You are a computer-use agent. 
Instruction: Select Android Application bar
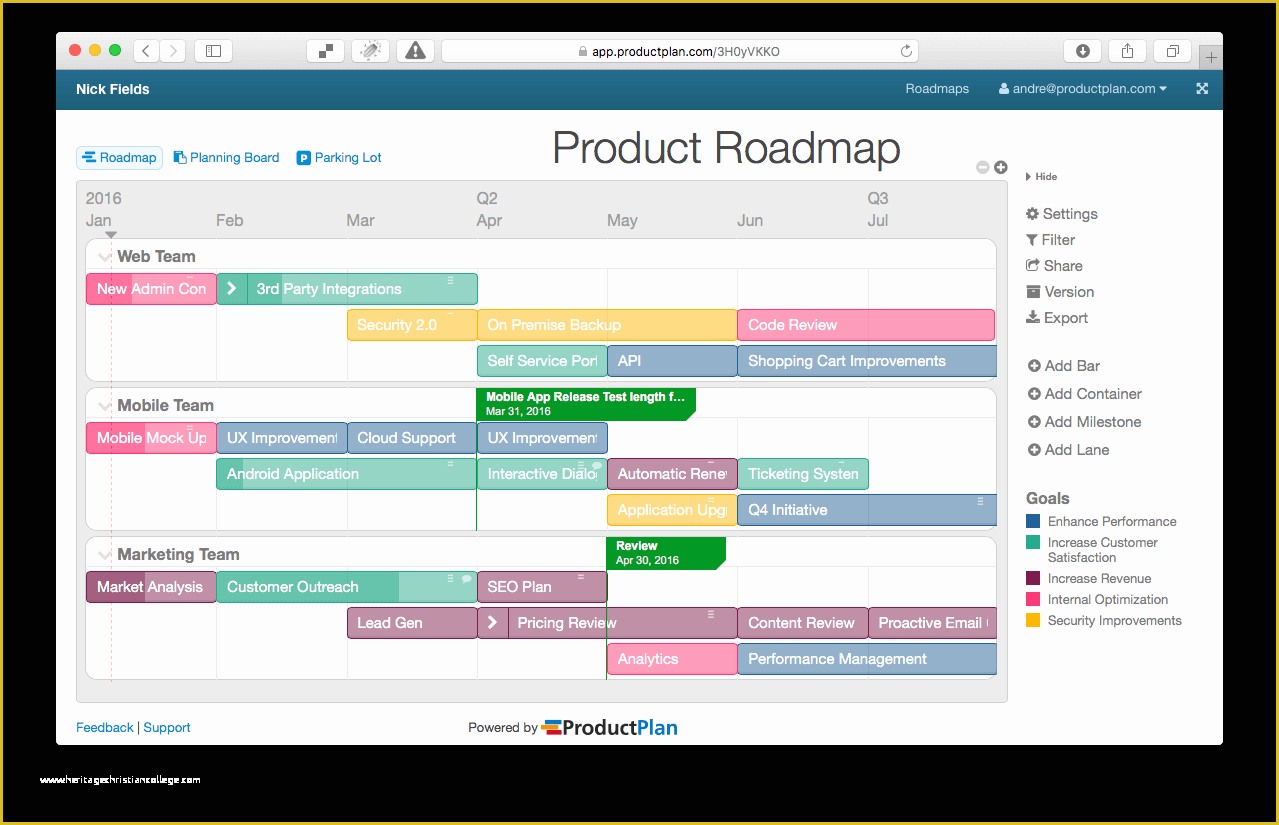click(x=346, y=474)
